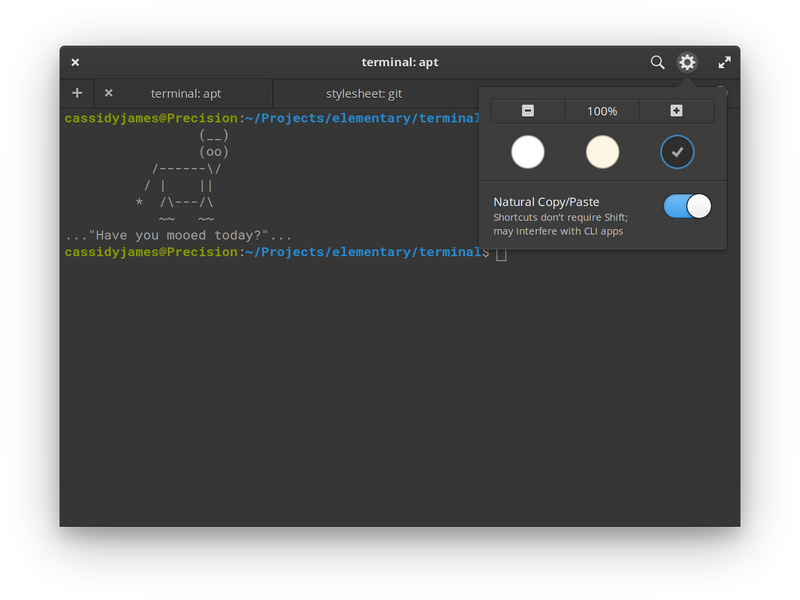Click the 'Have you mooed today?' output line

click(x=179, y=235)
